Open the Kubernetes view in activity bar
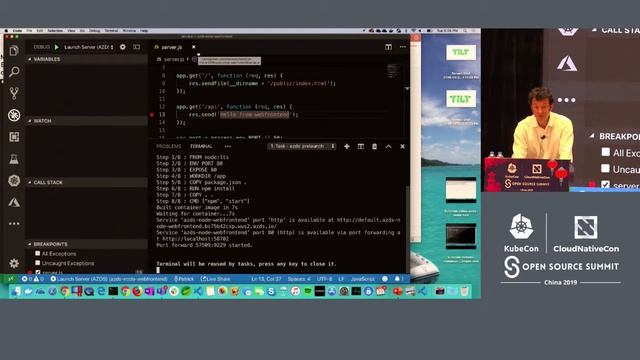Viewport: 640px width, 360px height. 14,180
